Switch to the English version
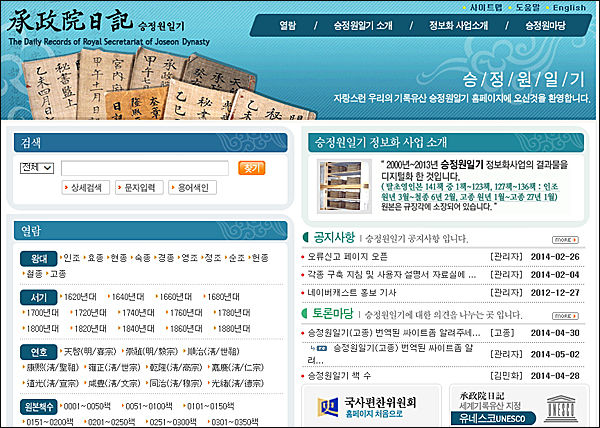The height and width of the screenshot is (428, 600). pos(569,7)
